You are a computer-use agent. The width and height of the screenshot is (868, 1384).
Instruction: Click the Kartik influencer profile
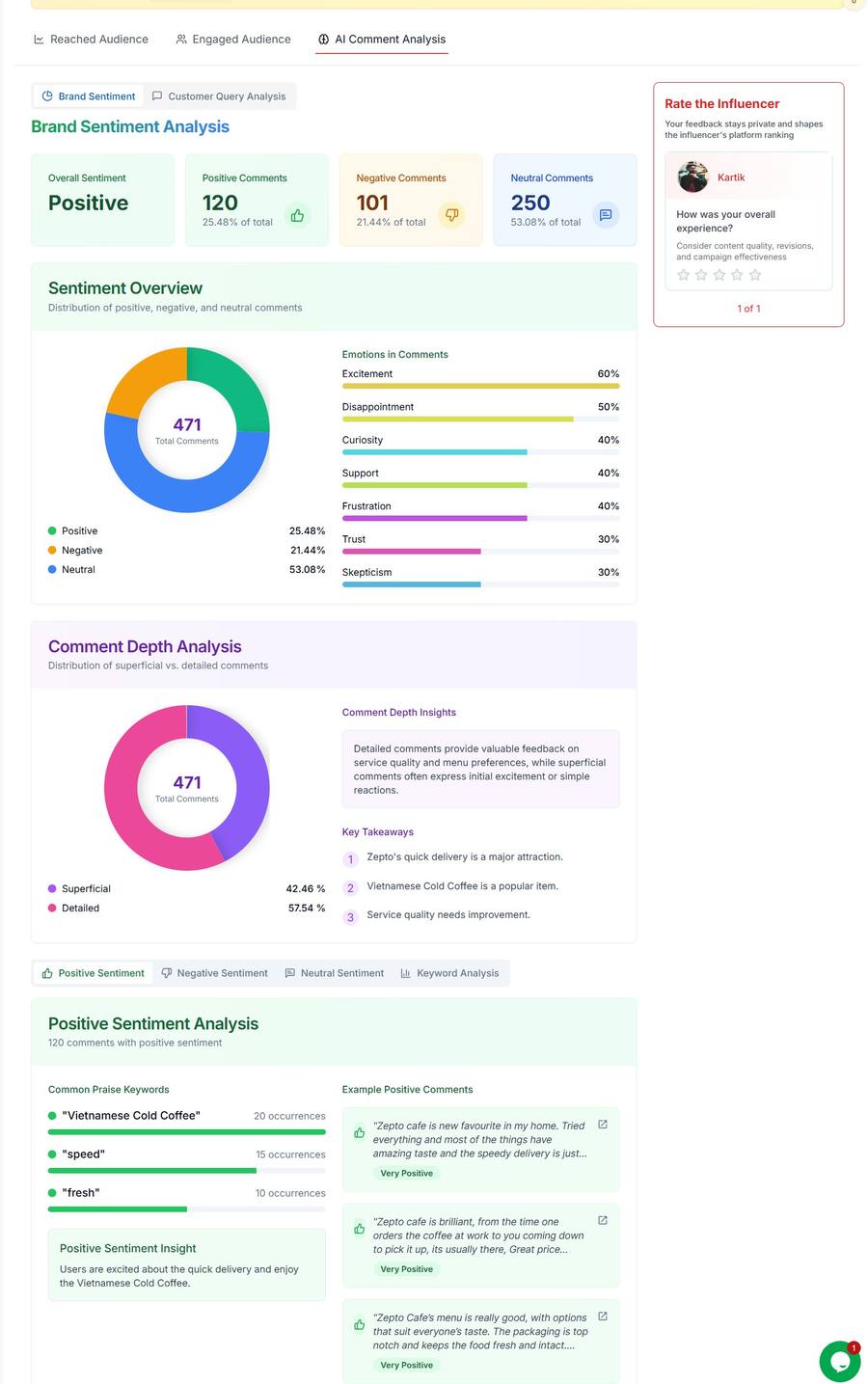(715, 177)
